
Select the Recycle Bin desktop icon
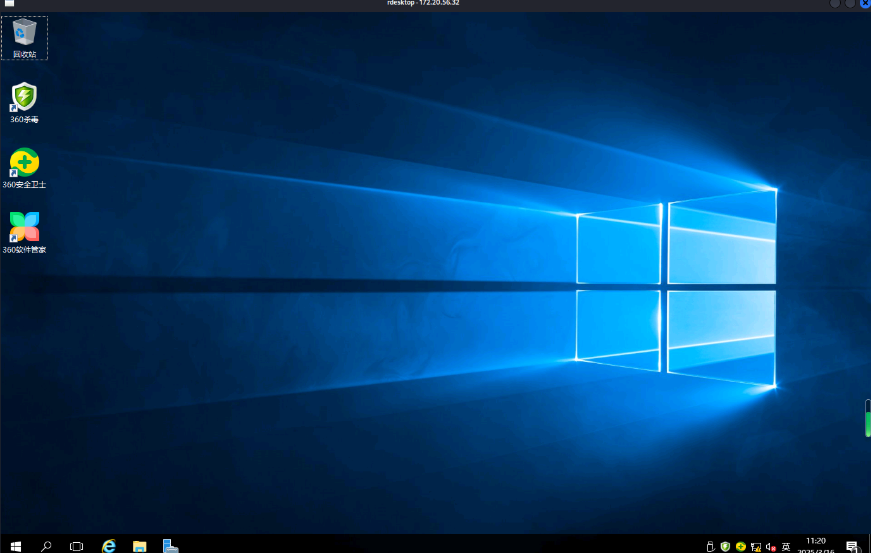pos(24,35)
